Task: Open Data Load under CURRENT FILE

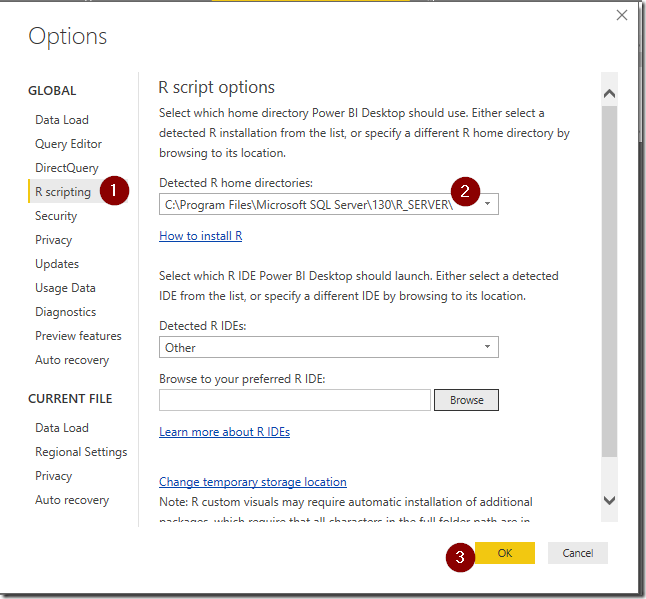Action: coord(62,428)
